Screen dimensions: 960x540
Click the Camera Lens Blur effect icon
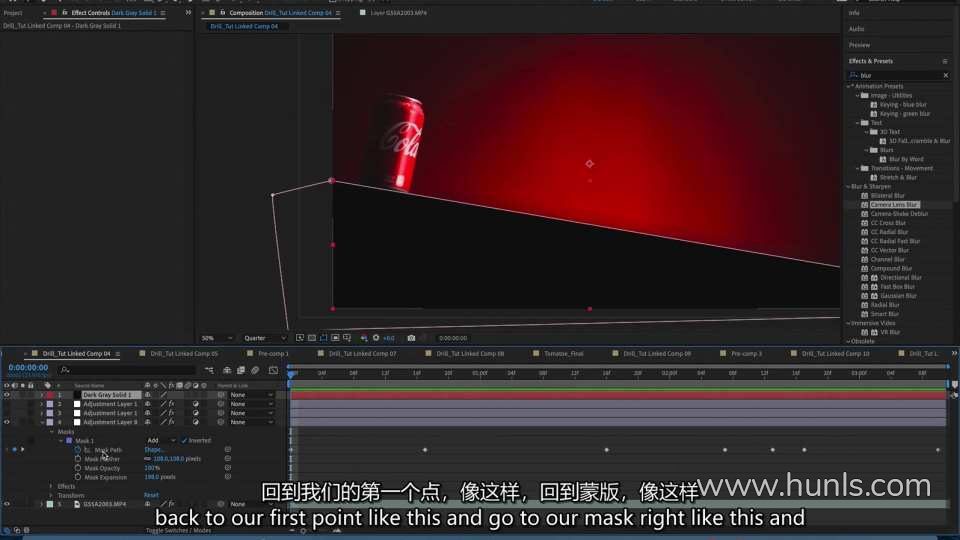click(x=864, y=204)
